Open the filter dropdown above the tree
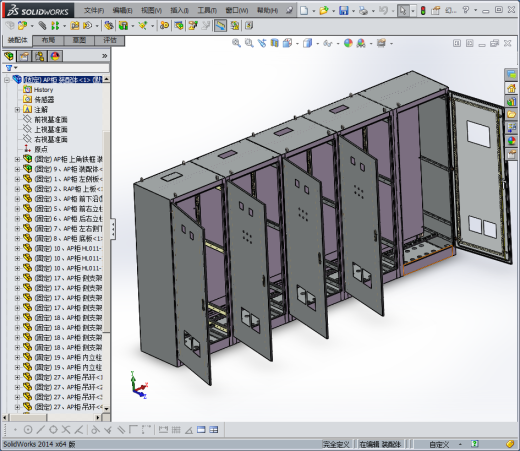The image size is (520, 451). pyautogui.click(x=12, y=68)
